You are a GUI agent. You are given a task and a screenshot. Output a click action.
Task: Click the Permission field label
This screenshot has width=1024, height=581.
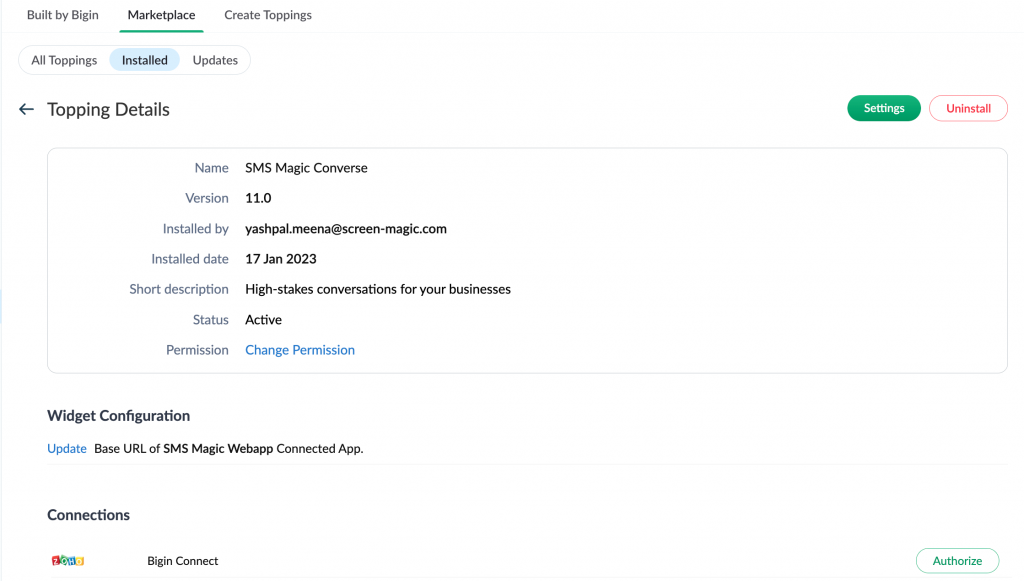tap(197, 350)
